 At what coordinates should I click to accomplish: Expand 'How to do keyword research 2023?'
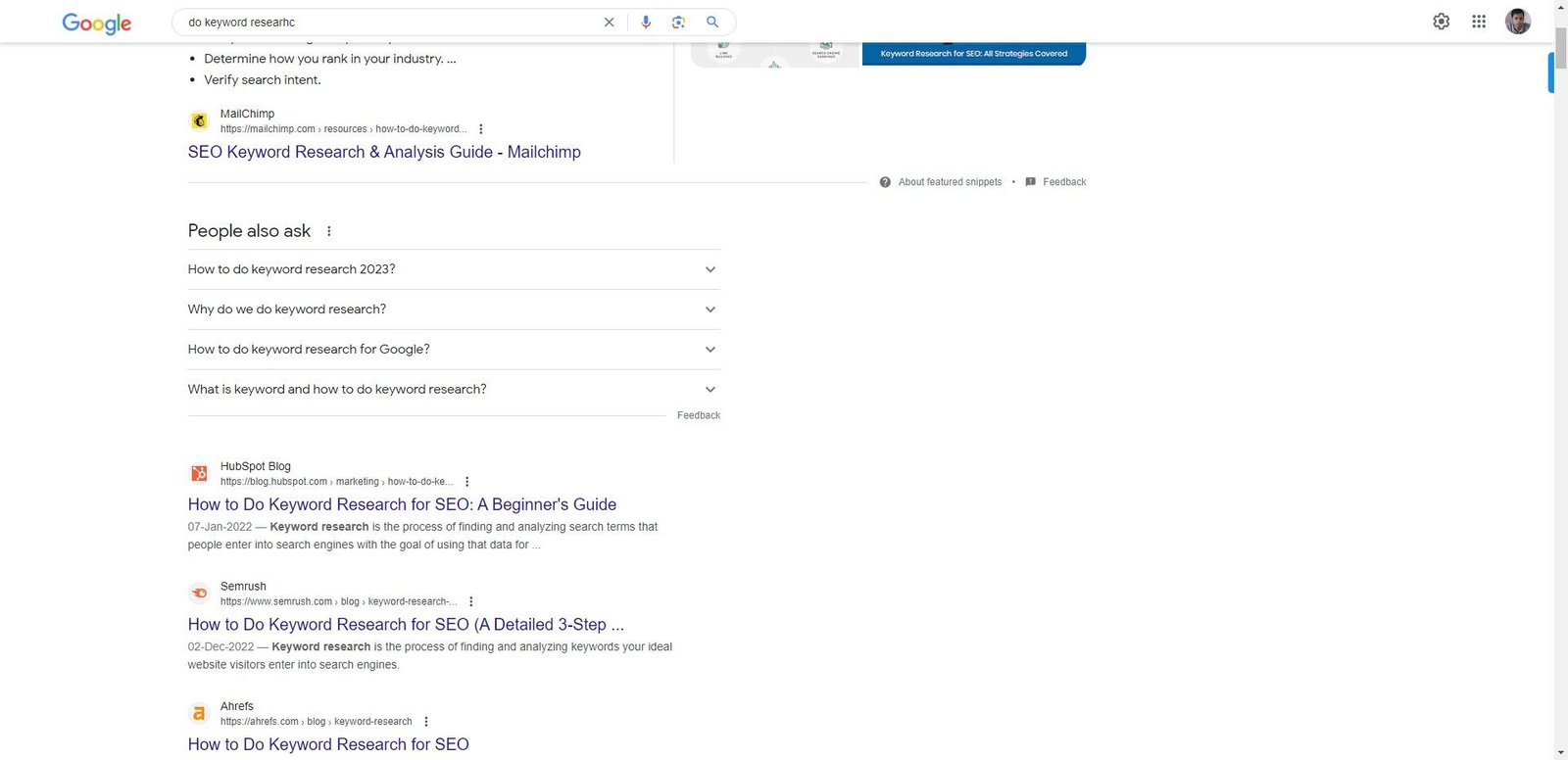pyautogui.click(x=454, y=269)
